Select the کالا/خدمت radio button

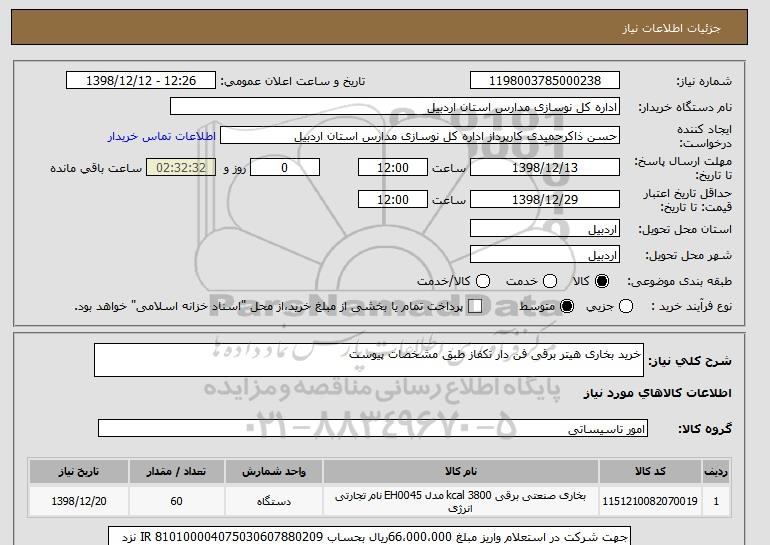point(483,281)
